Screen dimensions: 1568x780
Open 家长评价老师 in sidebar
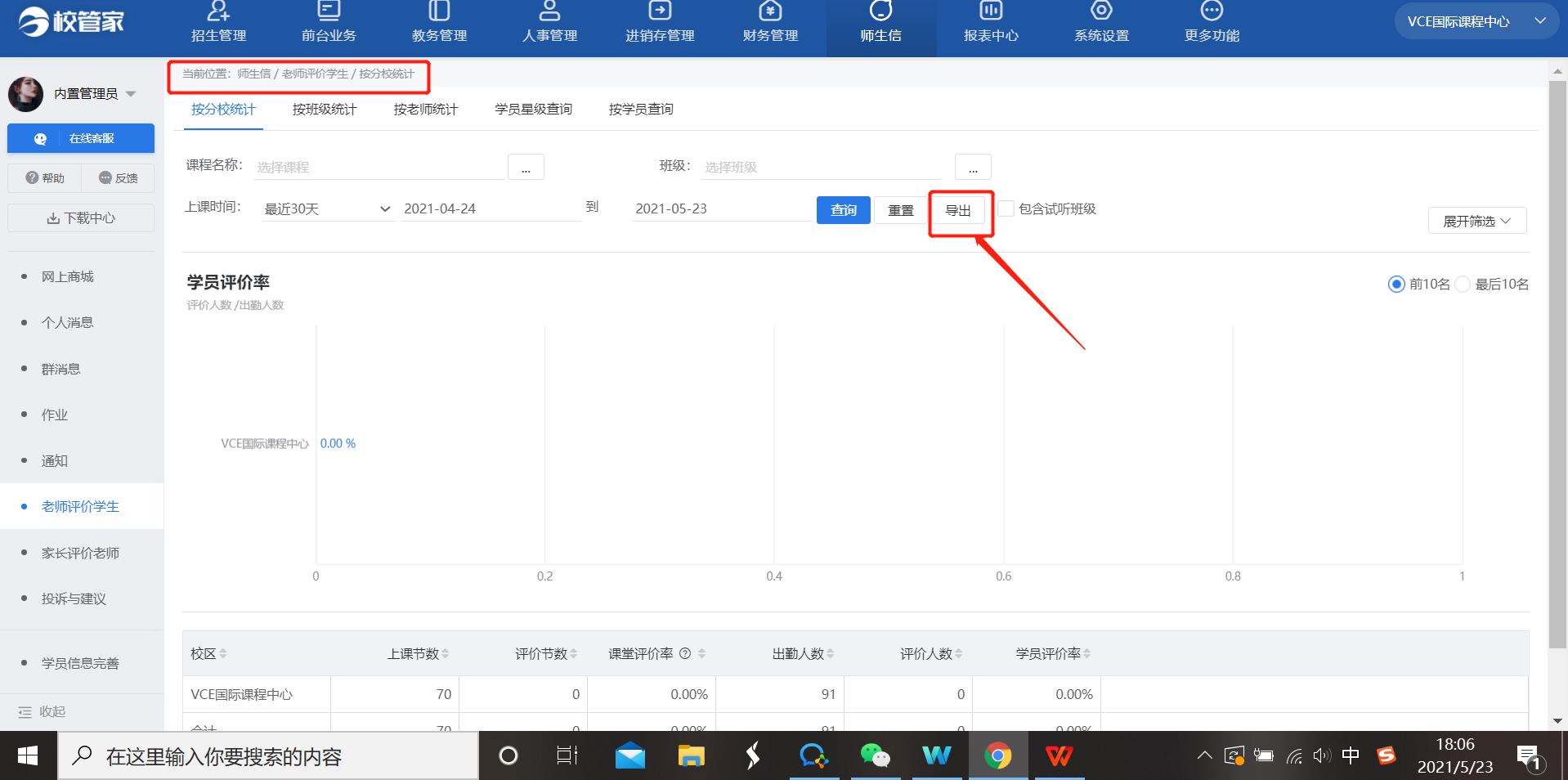tap(80, 553)
